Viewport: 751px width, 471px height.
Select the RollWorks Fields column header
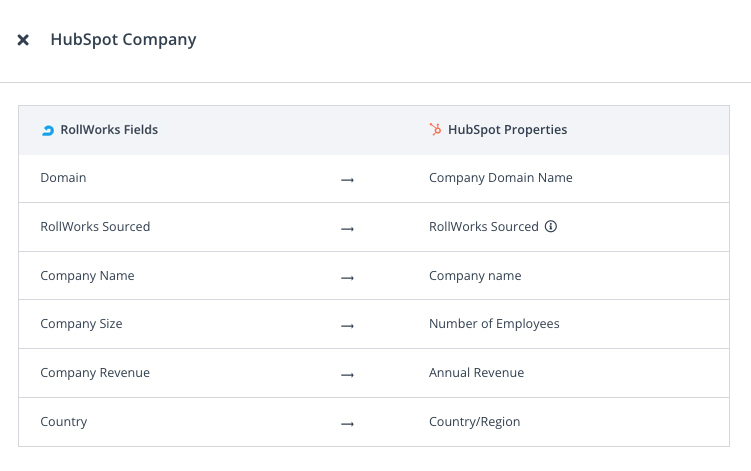pyautogui.click(x=109, y=130)
